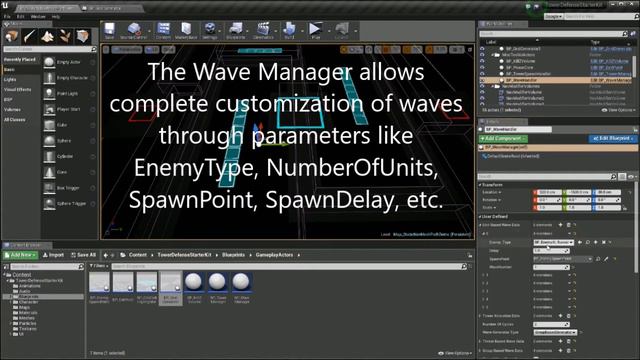Open Blueprints toolbar menu icon

[236, 30]
